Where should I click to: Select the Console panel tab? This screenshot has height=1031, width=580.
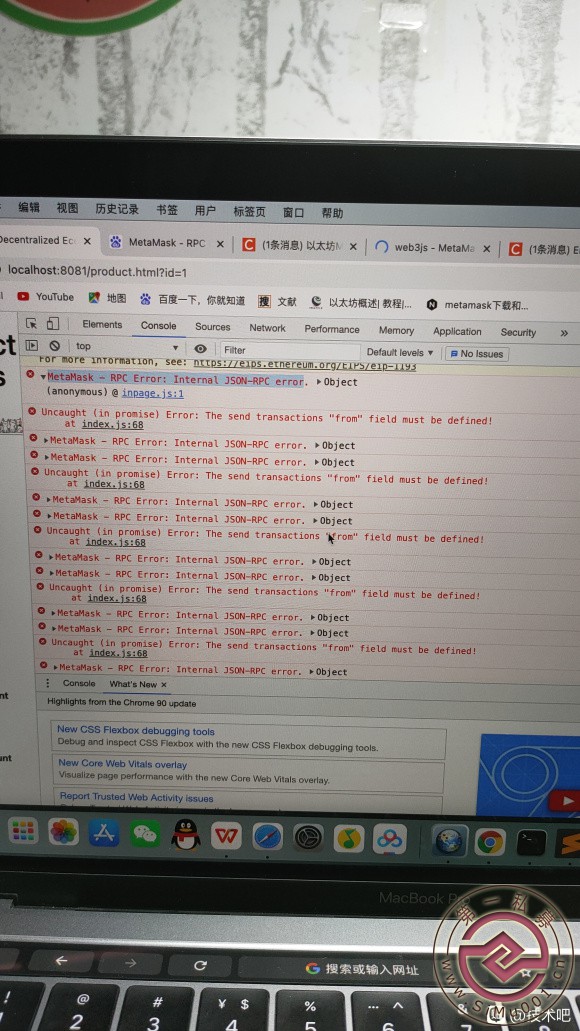click(158, 325)
